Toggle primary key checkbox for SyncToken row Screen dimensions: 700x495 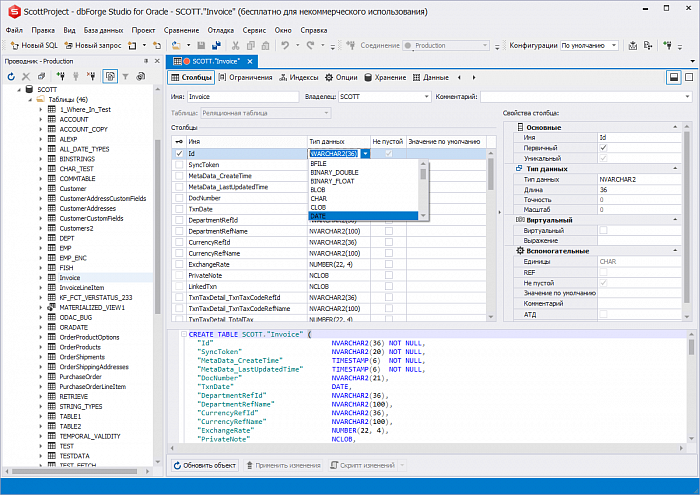(x=179, y=165)
